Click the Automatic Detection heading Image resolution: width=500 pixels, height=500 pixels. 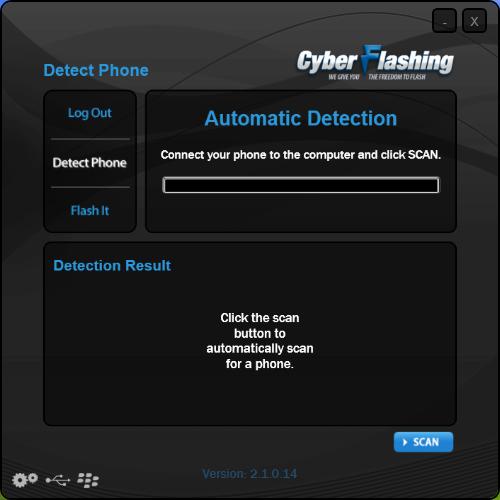301,118
